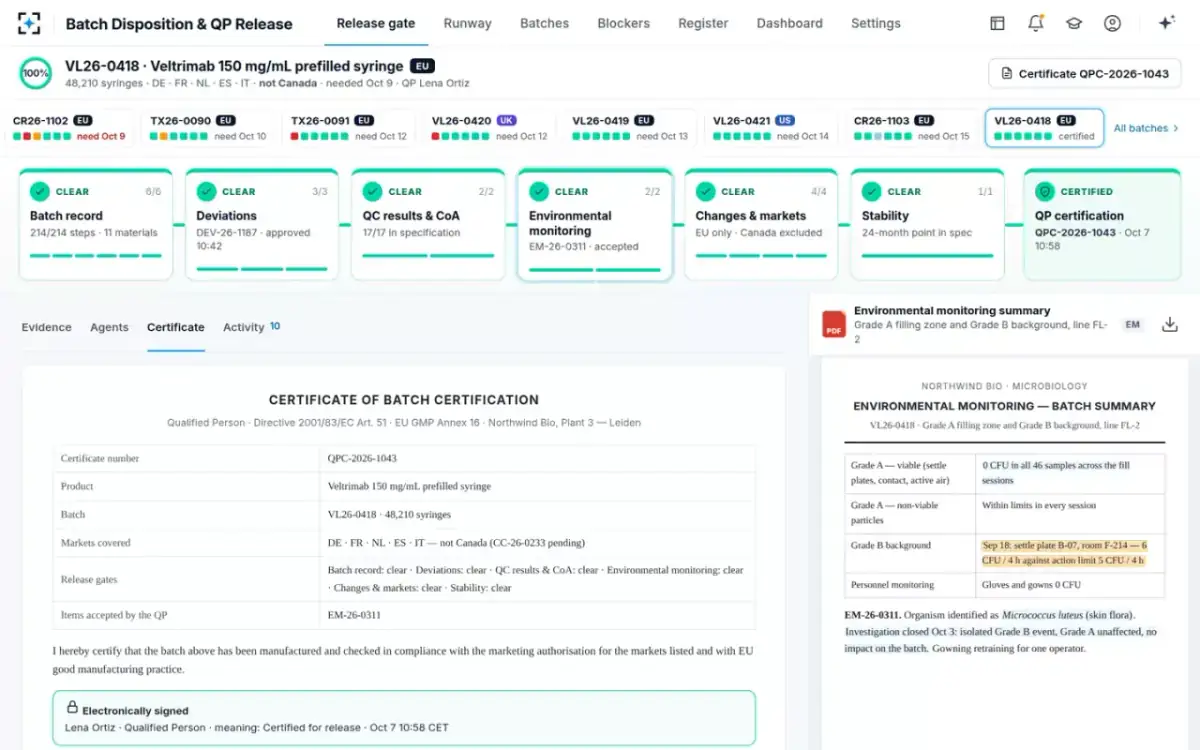Click the Batch Disposition & QP Release title

[x=179, y=24]
